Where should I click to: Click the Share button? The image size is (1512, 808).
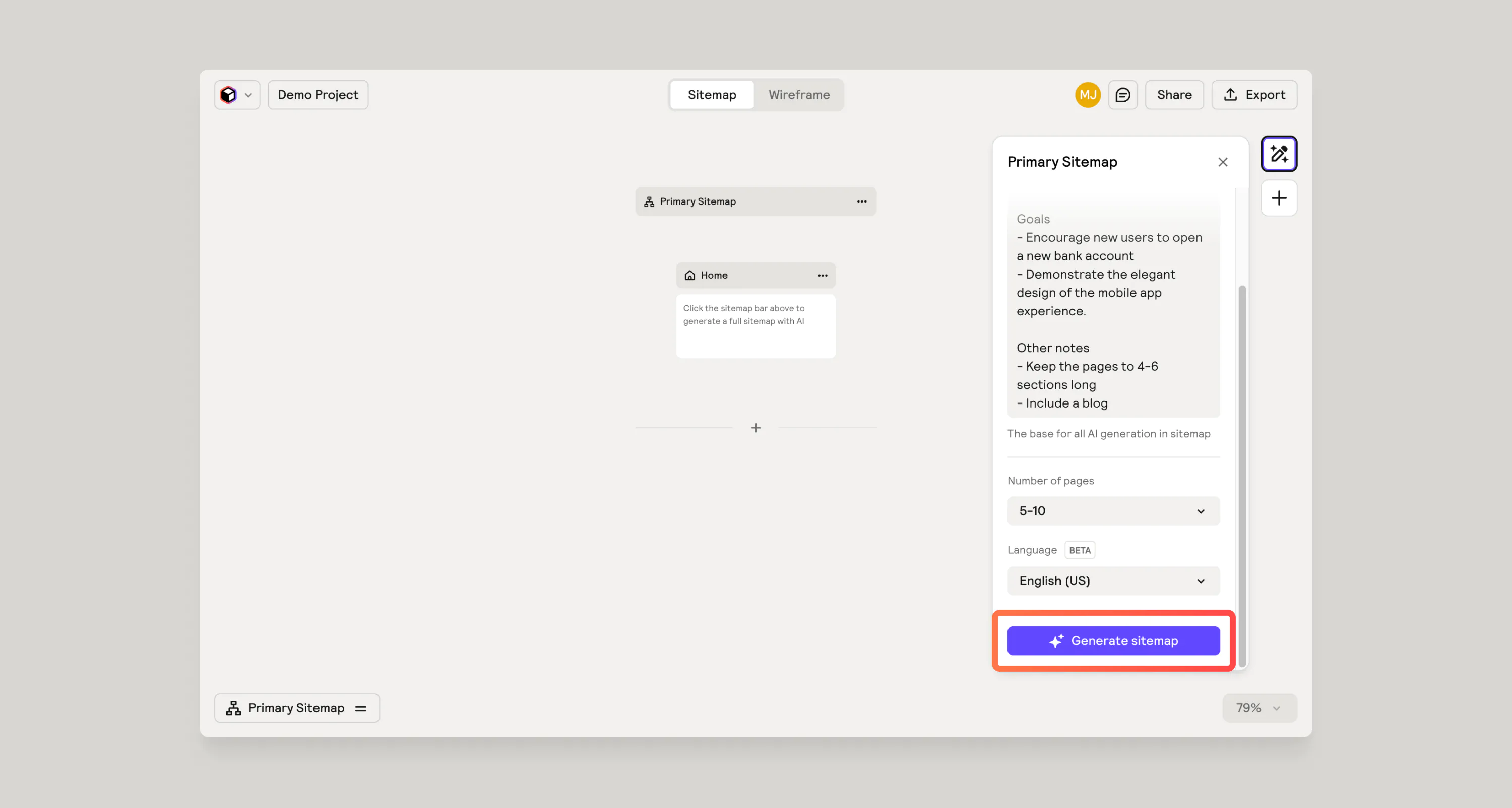pyautogui.click(x=1174, y=95)
